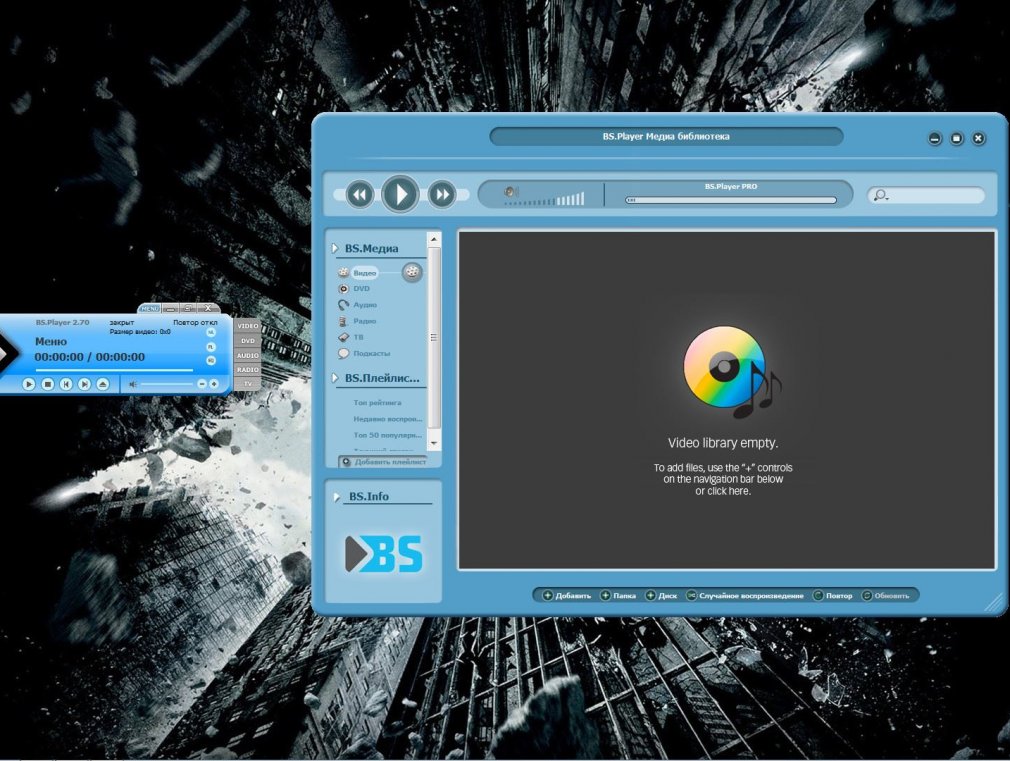Collapse the BS.Медиа section
The width and height of the screenshot is (1010, 761).
(x=335, y=248)
